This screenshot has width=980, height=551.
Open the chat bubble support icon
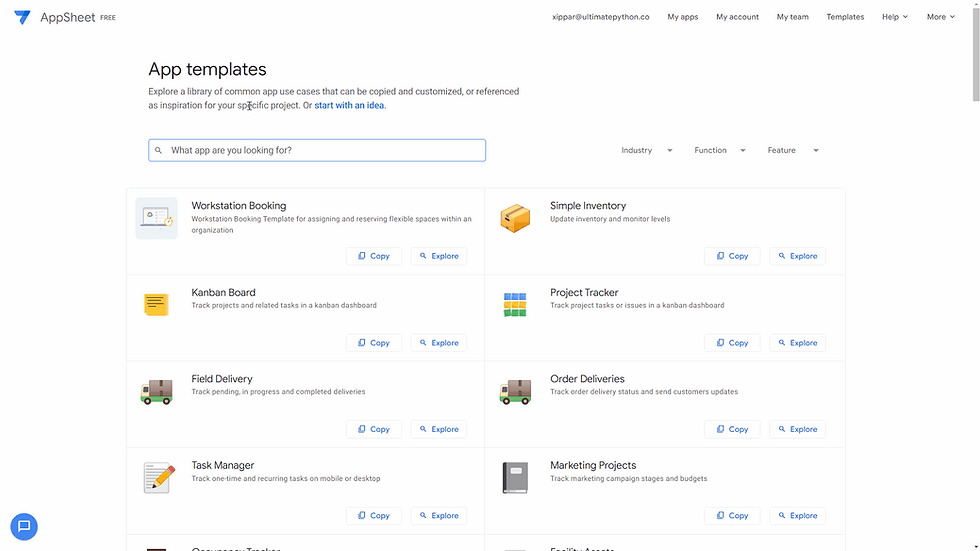click(x=24, y=526)
